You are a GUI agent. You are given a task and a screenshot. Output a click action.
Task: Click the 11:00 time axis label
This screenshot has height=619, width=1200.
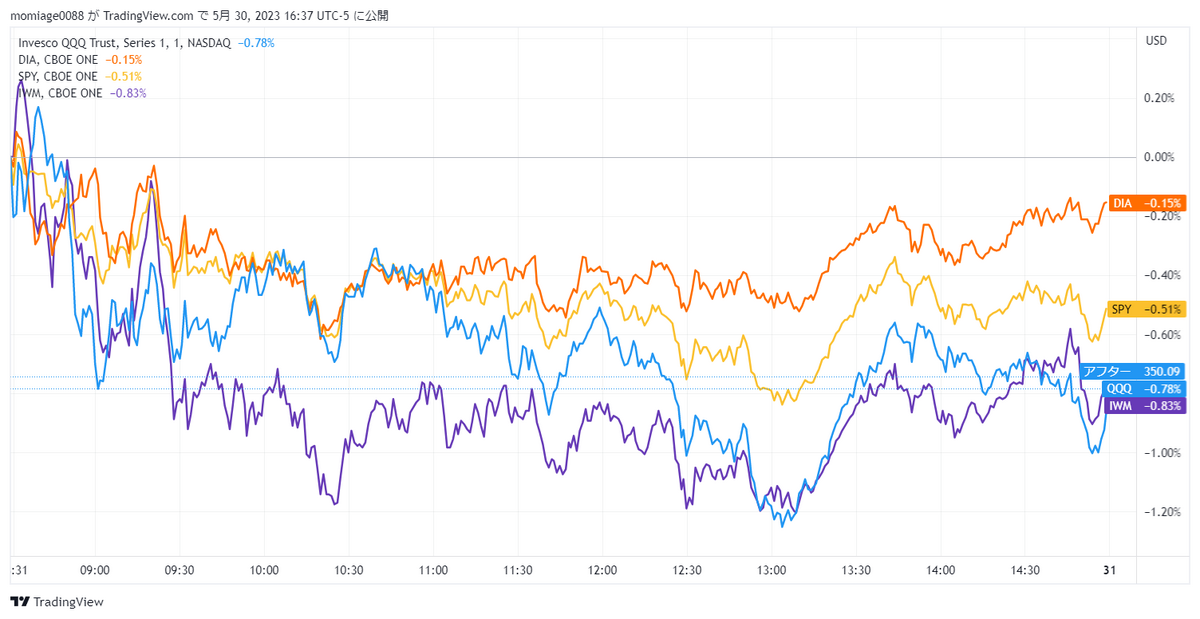pyautogui.click(x=433, y=570)
